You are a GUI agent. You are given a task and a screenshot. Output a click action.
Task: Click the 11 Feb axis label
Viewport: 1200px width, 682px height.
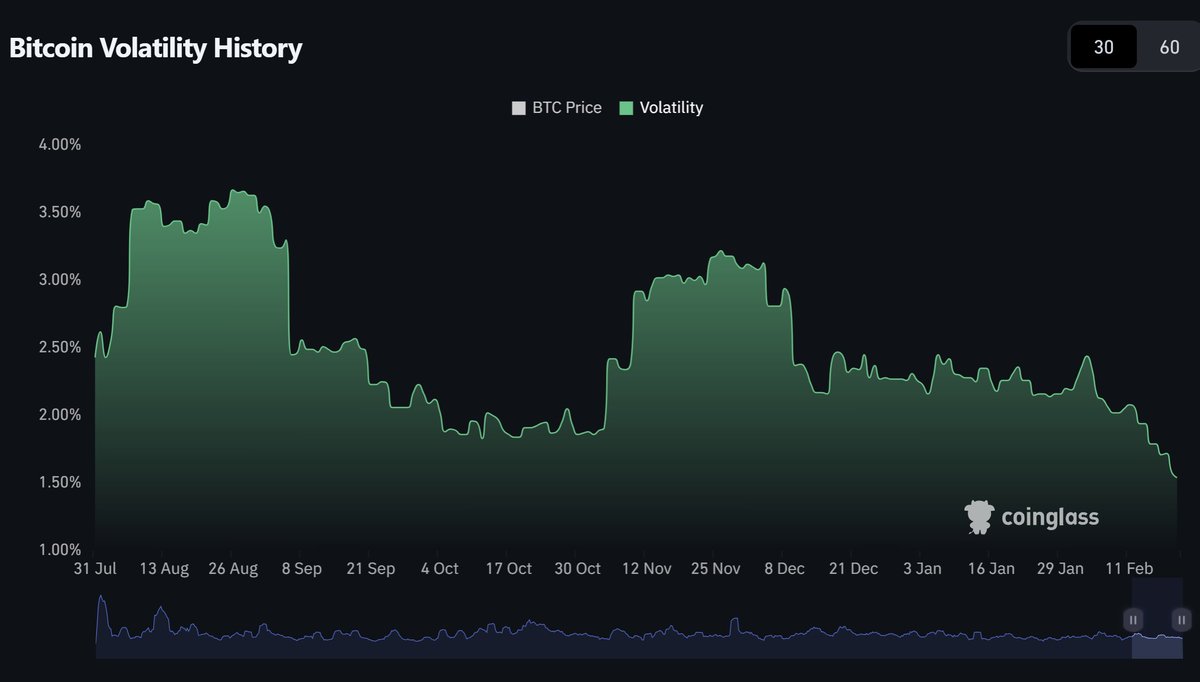click(1129, 568)
